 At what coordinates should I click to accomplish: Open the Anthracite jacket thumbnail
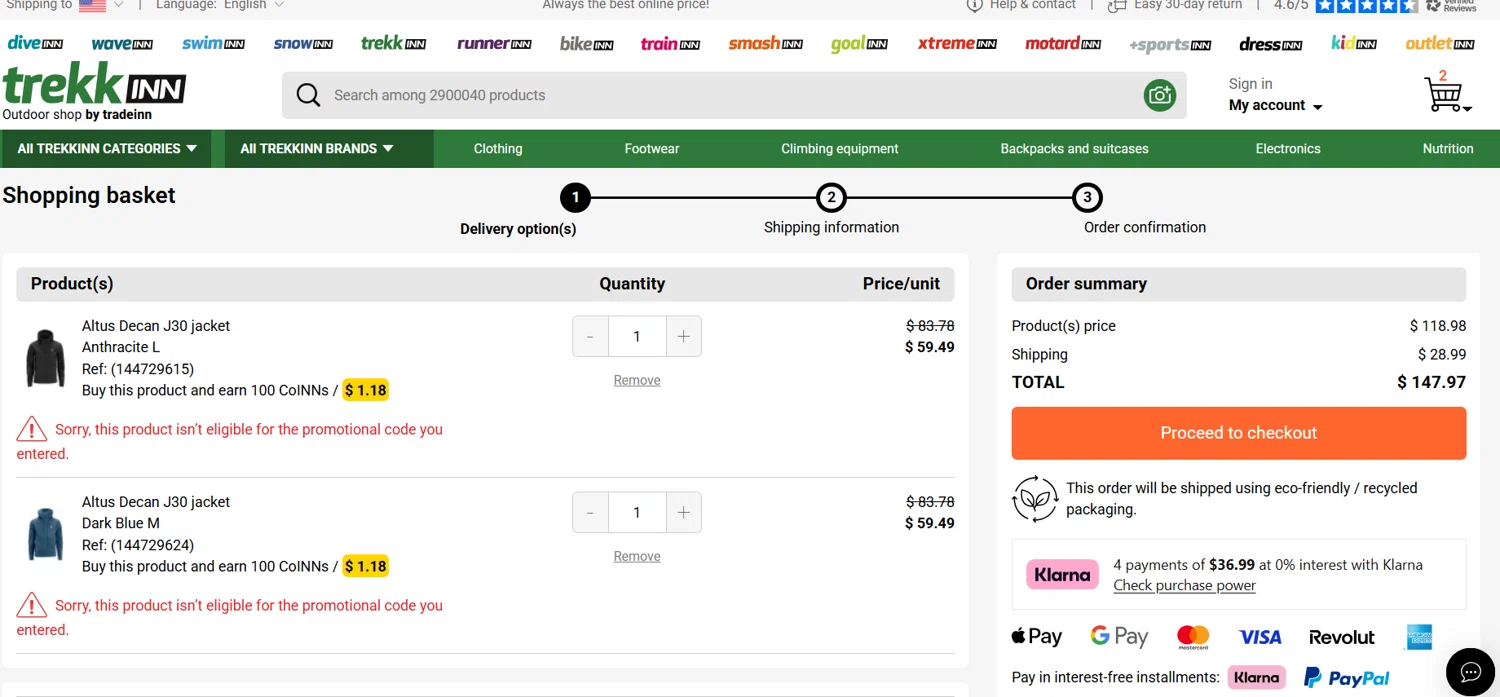pyautogui.click(x=45, y=358)
